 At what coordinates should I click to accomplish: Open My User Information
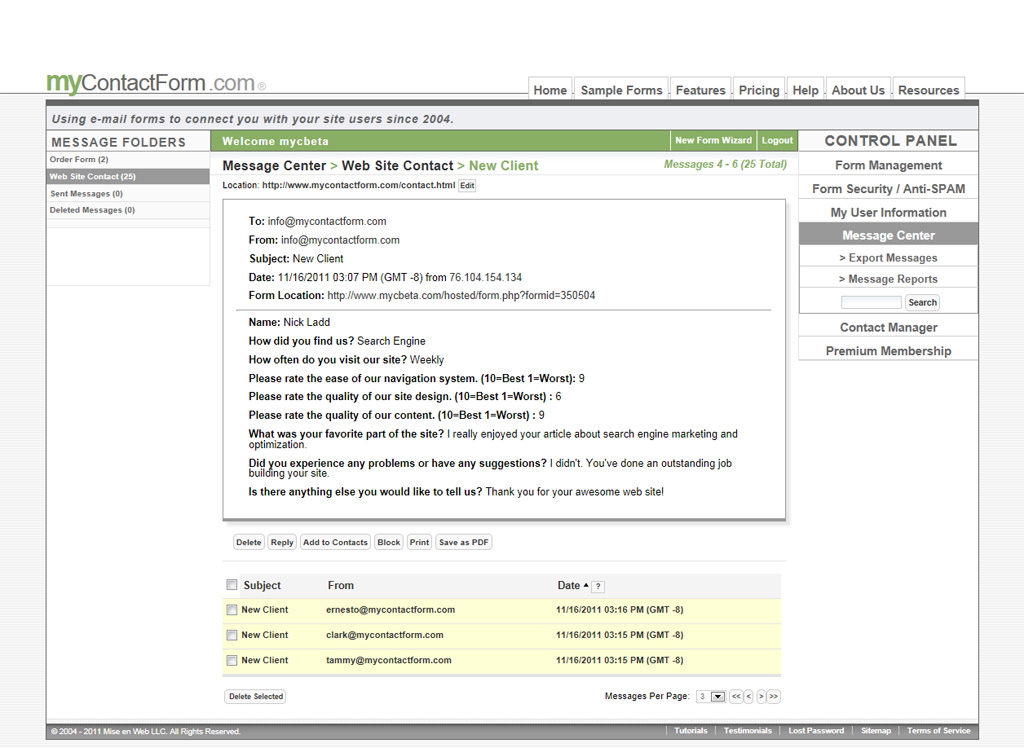point(888,212)
